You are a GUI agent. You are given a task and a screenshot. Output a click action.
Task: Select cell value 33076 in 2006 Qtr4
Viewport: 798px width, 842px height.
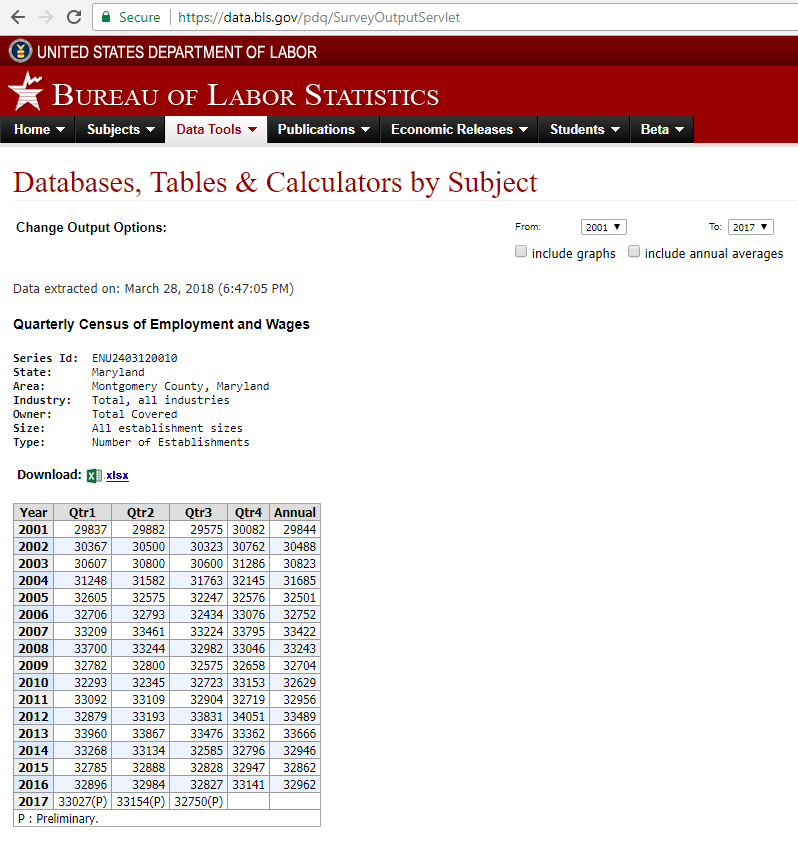coord(248,615)
